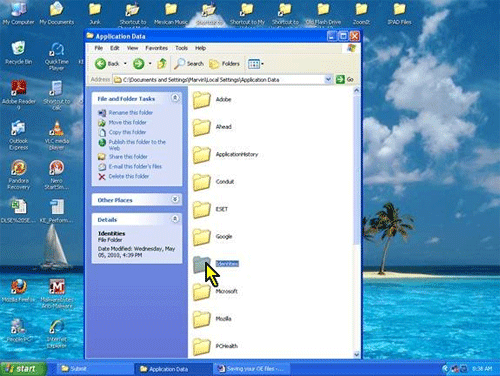Open the Edit menu
The image size is (500, 376).
115,48
